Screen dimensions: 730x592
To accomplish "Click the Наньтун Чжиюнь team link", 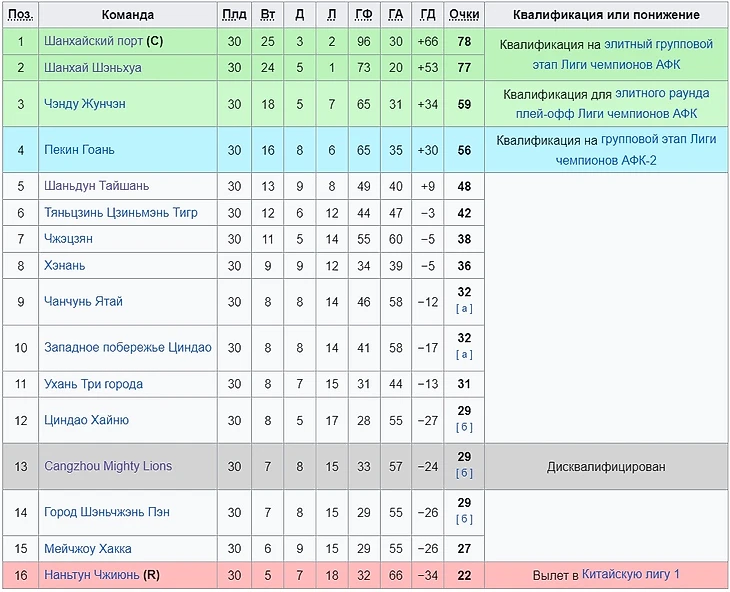I will (92, 575).
